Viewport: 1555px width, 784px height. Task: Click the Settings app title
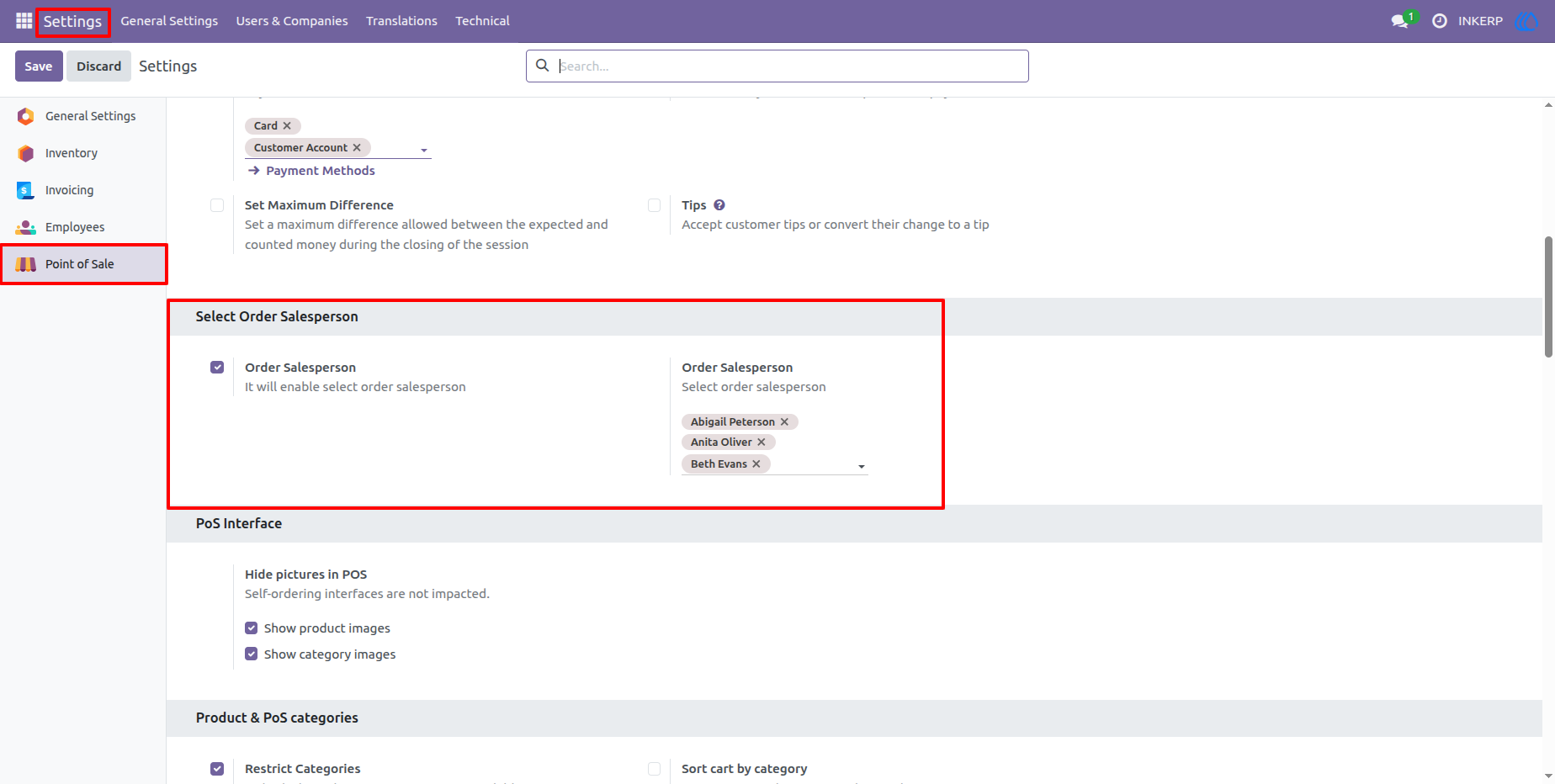coord(72,22)
